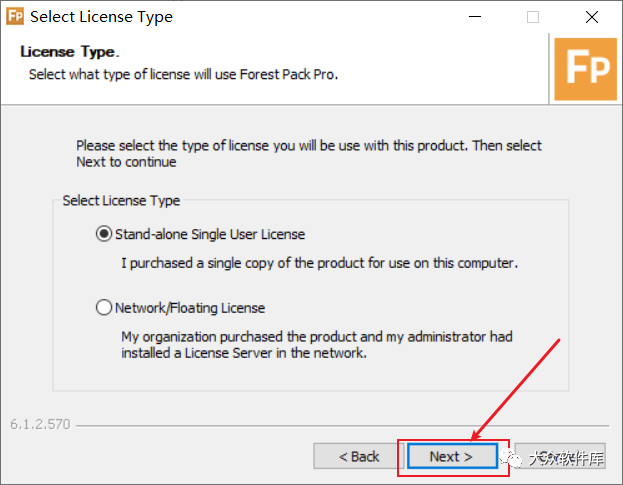Click the bold License Type. heading
623x485 pixels.
(70, 52)
